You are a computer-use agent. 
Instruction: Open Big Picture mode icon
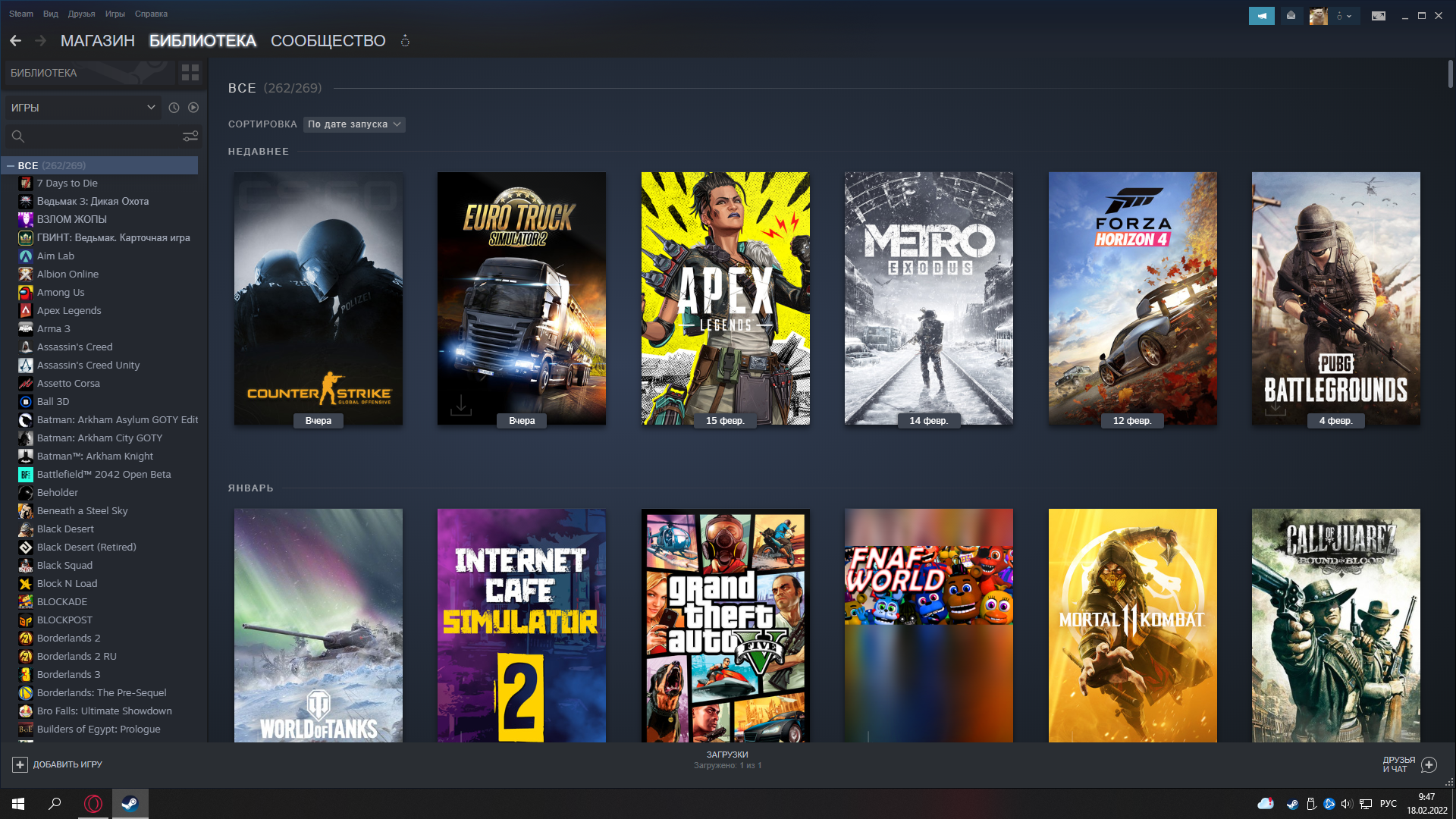point(1379,16)
